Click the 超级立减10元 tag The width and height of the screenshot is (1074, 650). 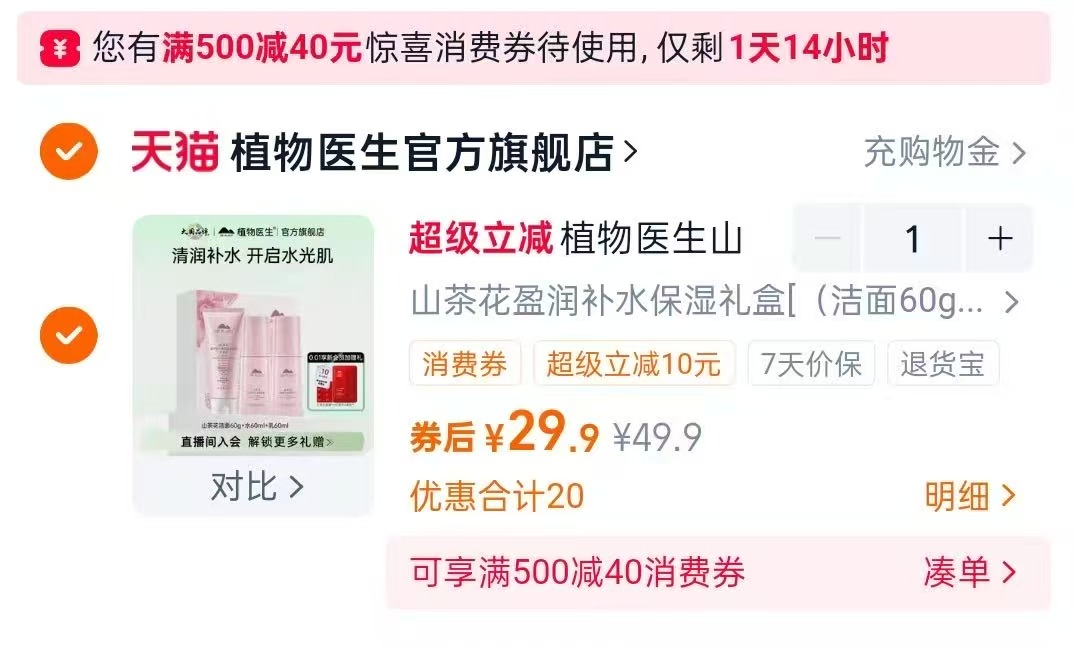tap(634, 364)
